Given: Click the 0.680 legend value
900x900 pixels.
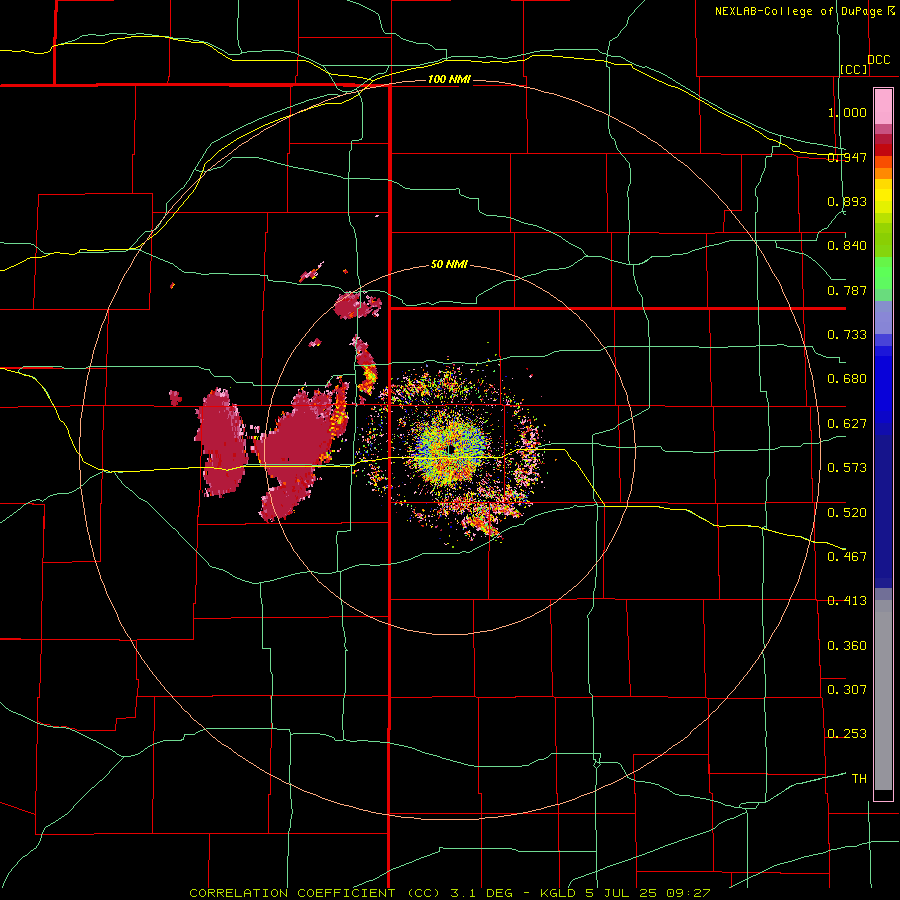Looking at the screenshot, I should tap(847, 379).
